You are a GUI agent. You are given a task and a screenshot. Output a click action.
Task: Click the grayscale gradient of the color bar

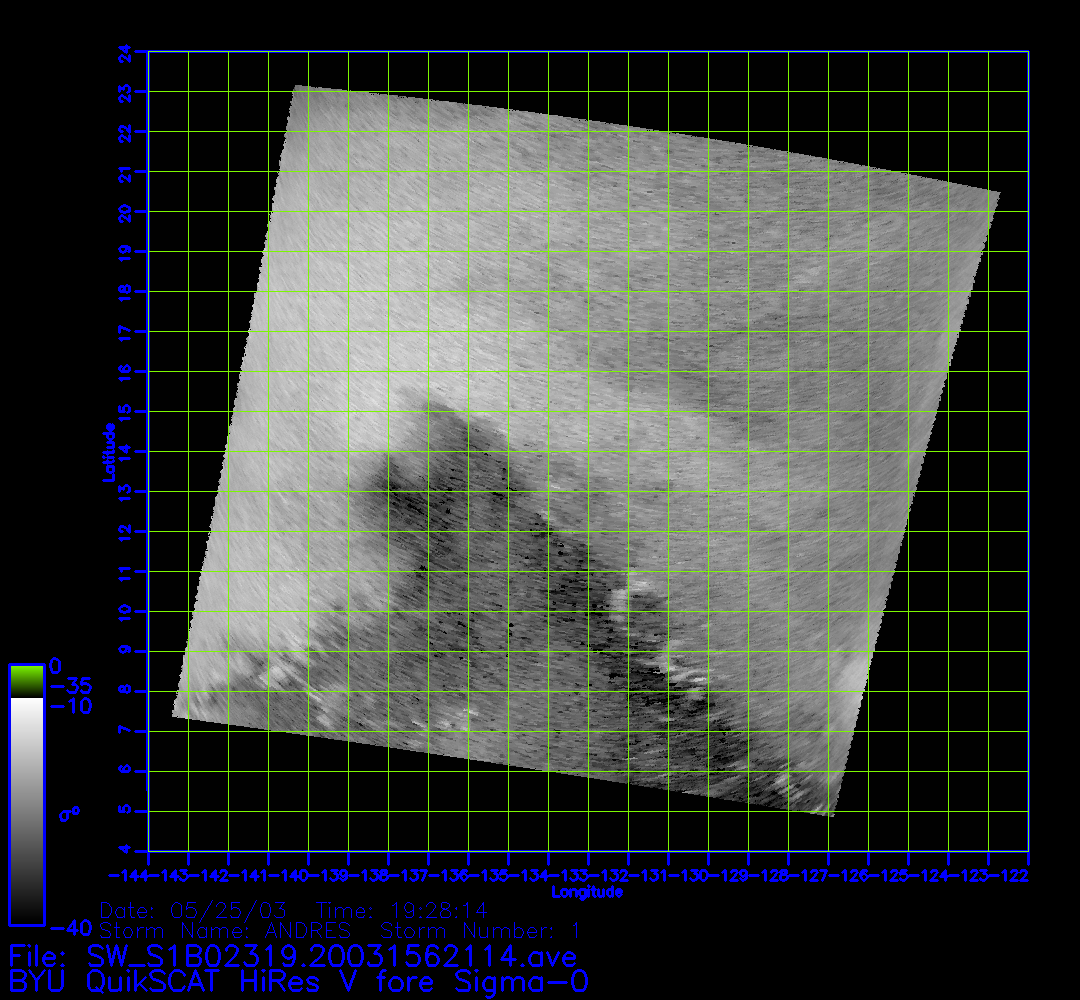coord(26,810)
